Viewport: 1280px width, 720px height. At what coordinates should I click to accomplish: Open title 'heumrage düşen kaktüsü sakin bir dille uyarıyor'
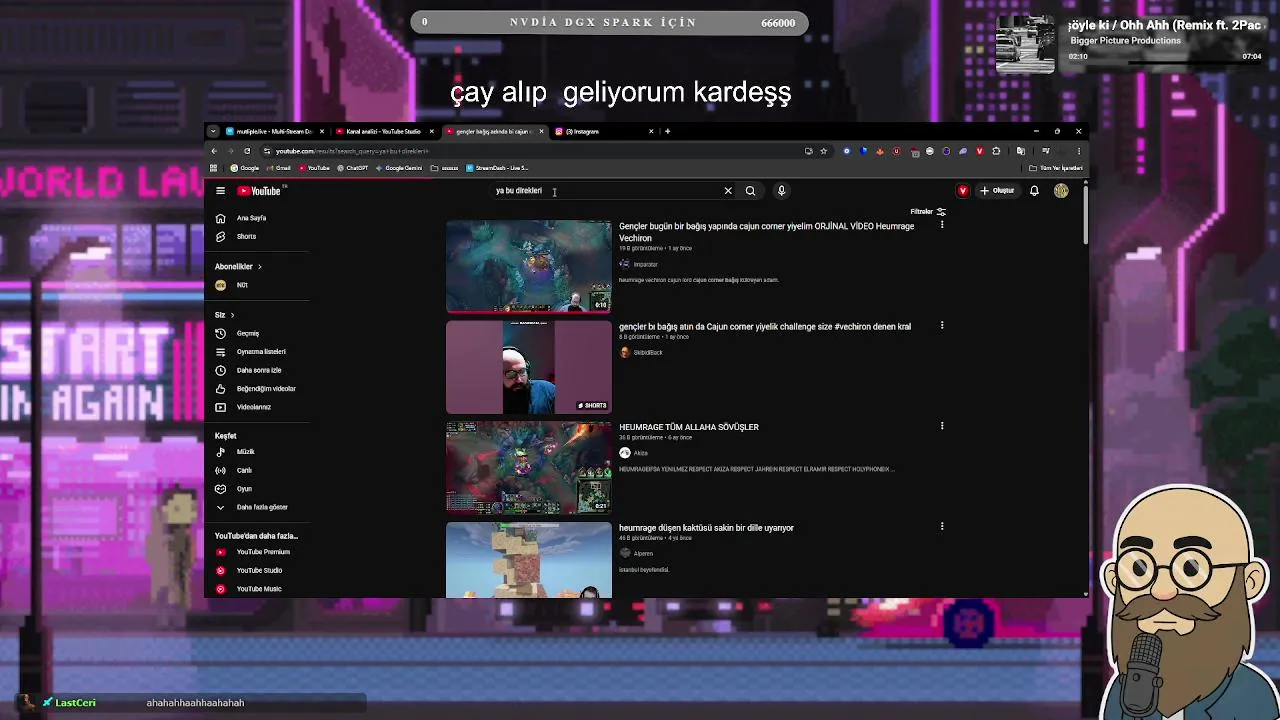pos(706,528)
